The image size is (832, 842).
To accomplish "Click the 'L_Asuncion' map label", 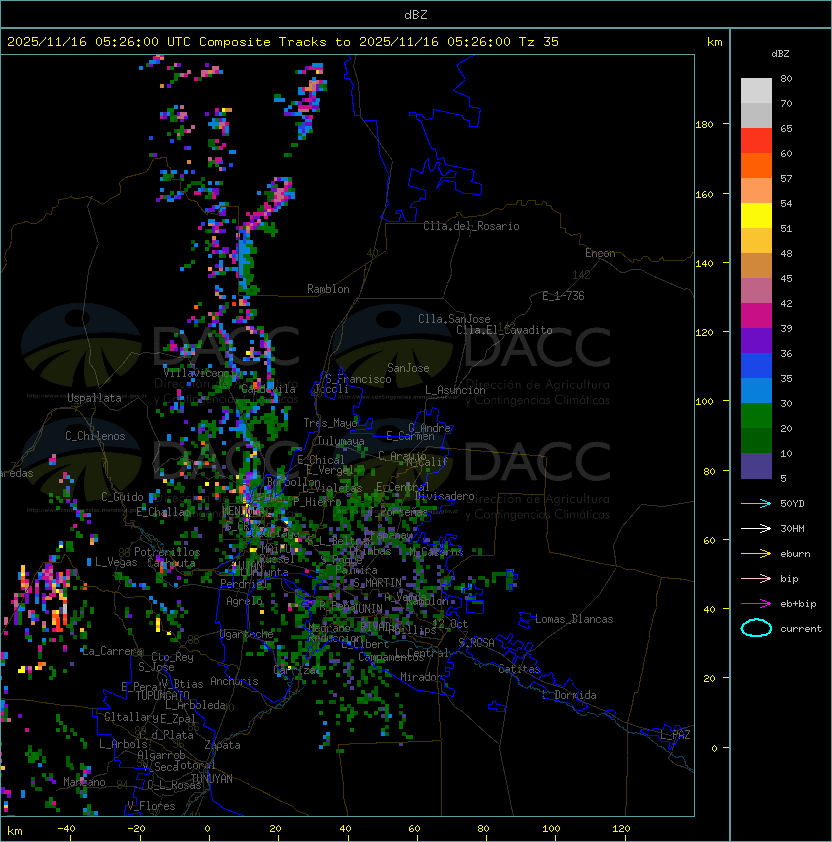I will [x=455, y=390].
